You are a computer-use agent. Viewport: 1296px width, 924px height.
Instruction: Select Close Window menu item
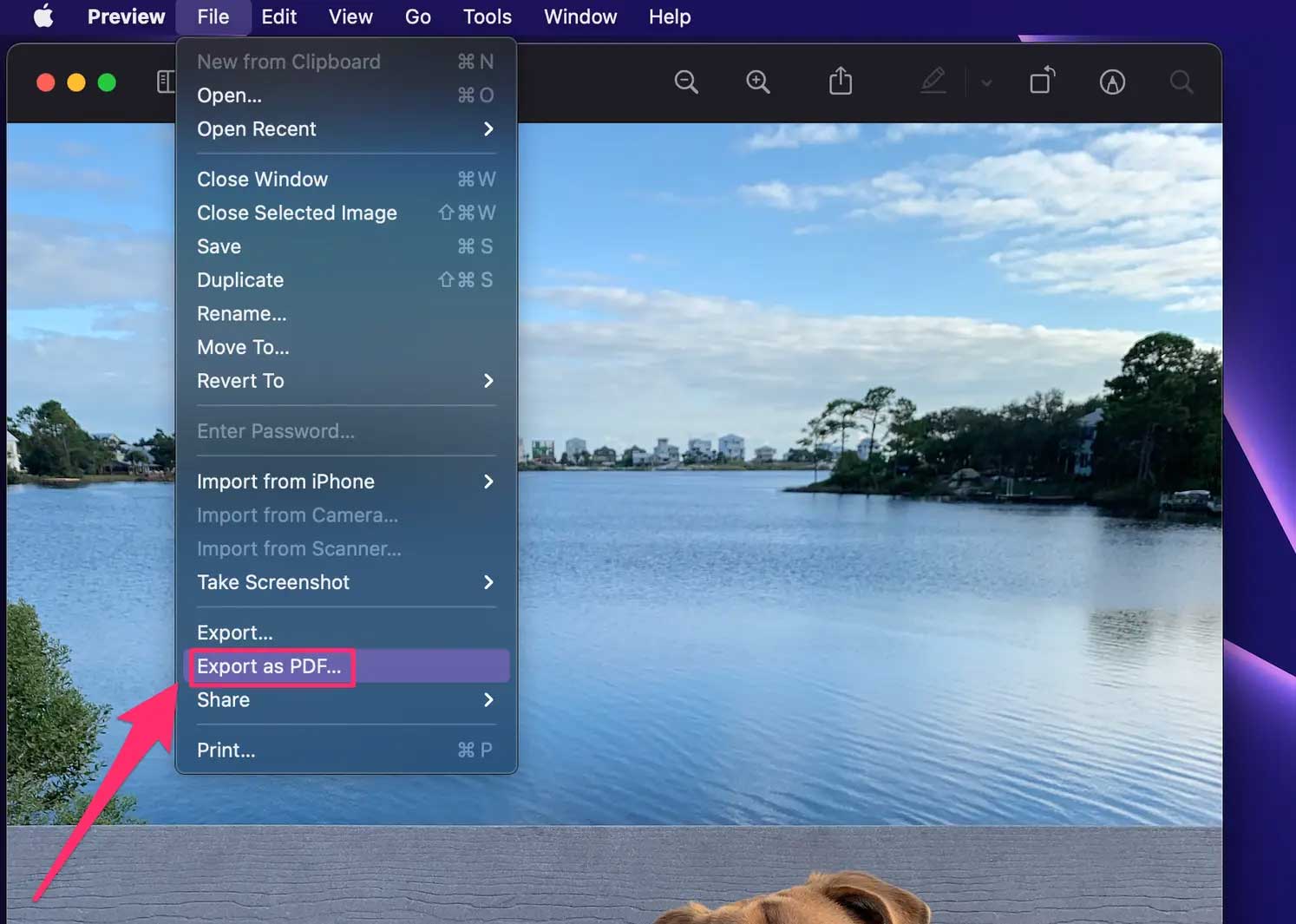[346, 180]
